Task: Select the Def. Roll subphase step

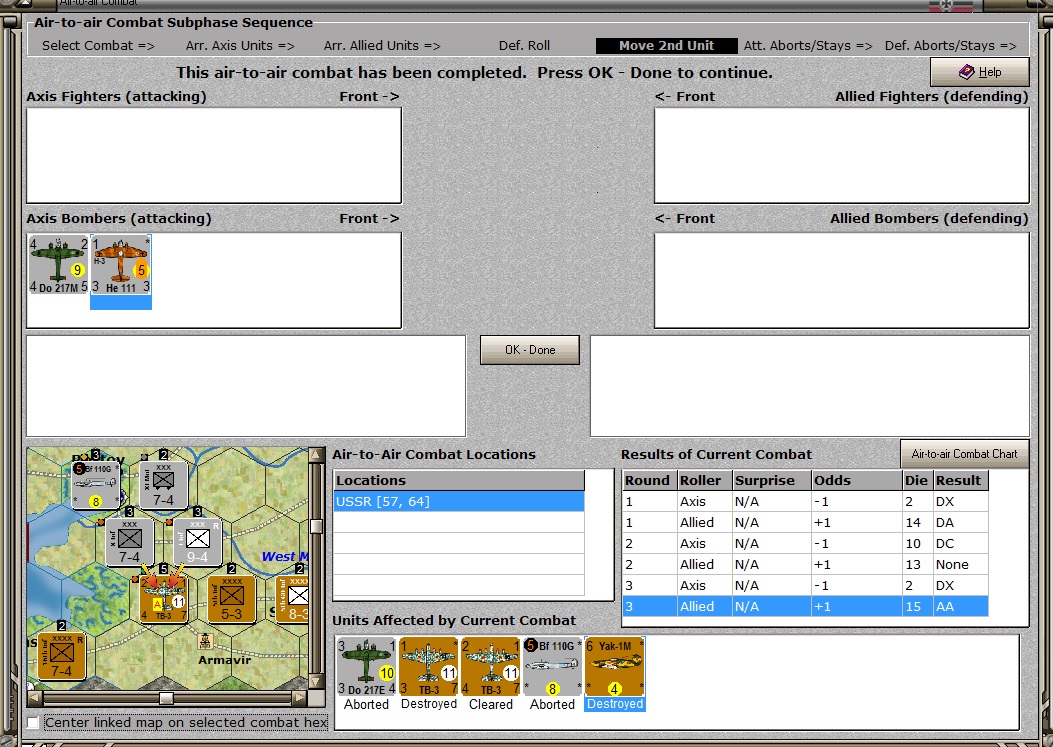Action: pyautogui.click(x=524, y=46)
